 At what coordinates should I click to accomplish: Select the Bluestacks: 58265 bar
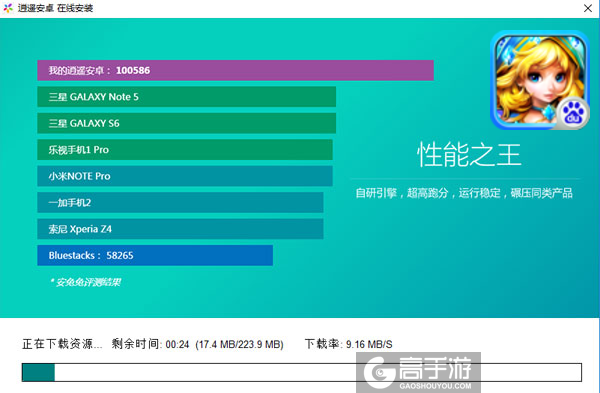(155, 255)
